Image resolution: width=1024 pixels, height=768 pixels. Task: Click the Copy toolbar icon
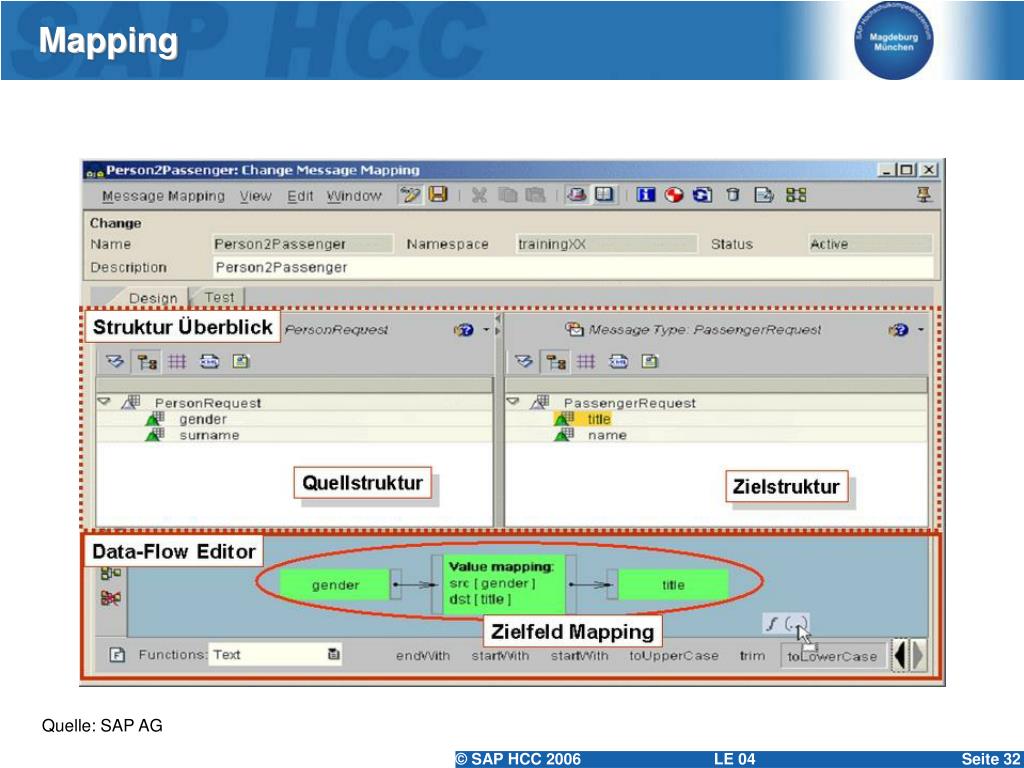coord(507,195)
